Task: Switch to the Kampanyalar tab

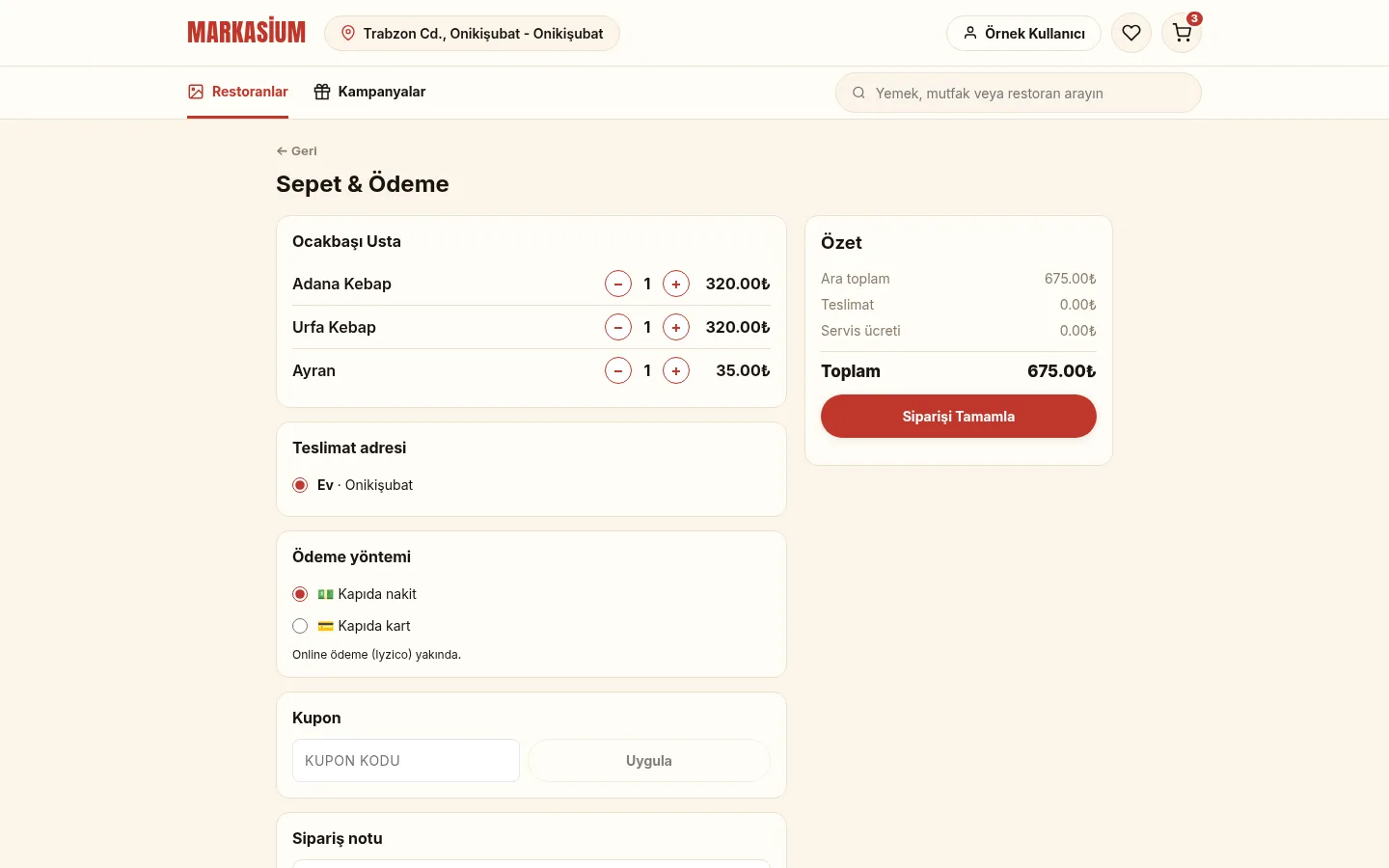Action: [x=369, y=92]
